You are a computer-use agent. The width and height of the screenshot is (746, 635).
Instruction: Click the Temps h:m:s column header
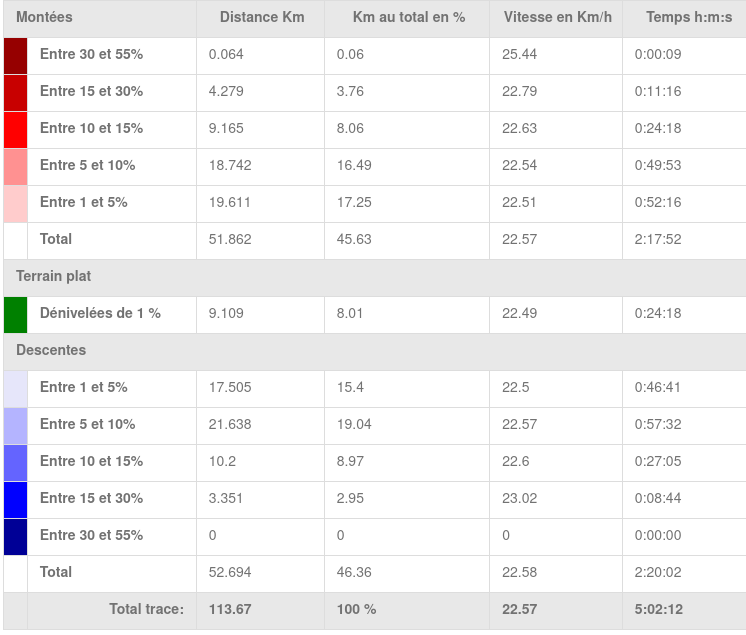[685, 18]
